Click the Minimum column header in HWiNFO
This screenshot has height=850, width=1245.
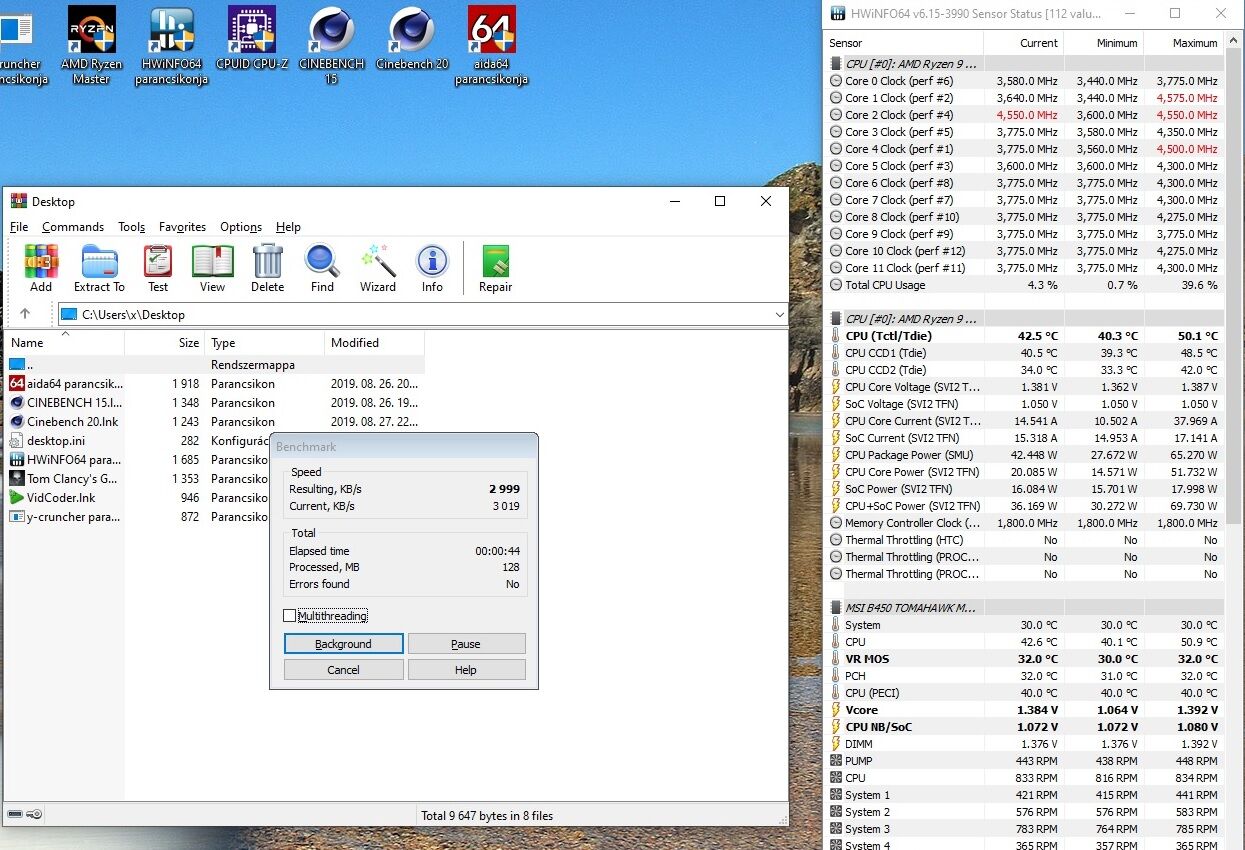coord(1104,43)
